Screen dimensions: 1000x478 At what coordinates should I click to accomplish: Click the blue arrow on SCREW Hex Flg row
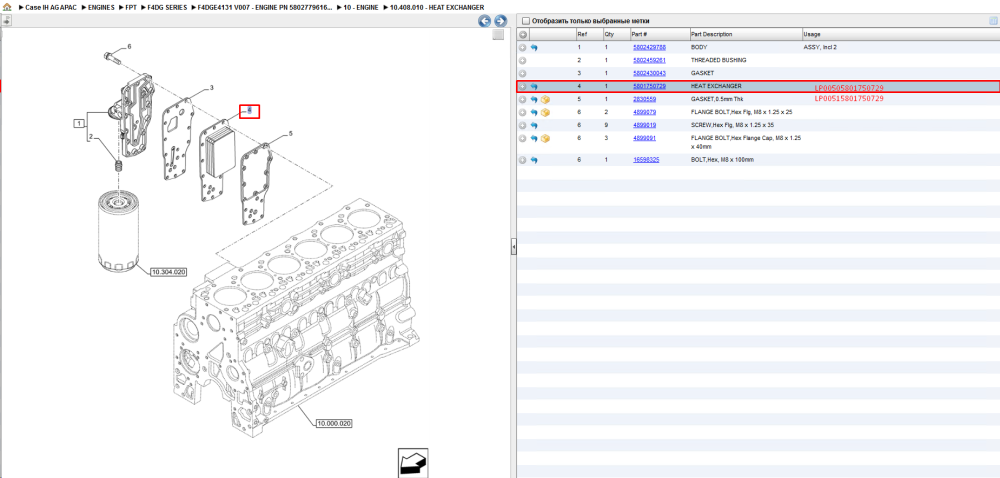[534, 126]
